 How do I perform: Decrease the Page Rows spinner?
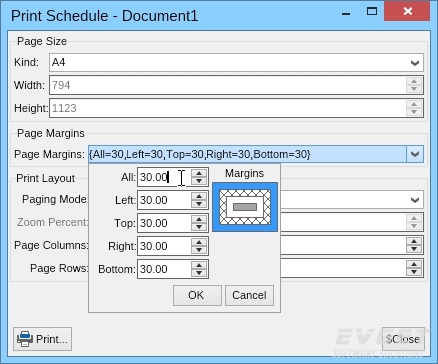pyautogui.click(x=414, y=272)
